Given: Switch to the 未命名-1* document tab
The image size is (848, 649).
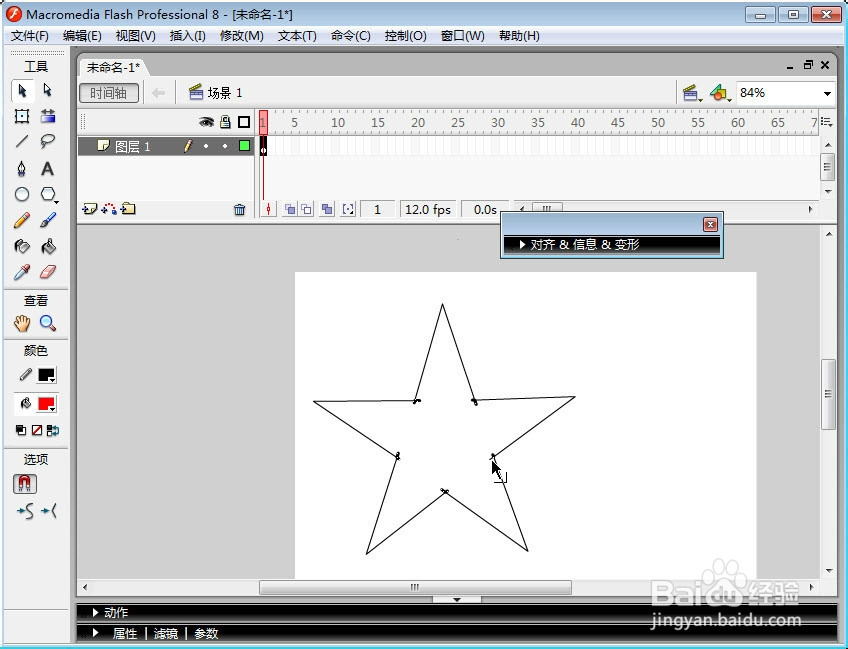Looking at the screenshot, I should (x=113, y=68).
